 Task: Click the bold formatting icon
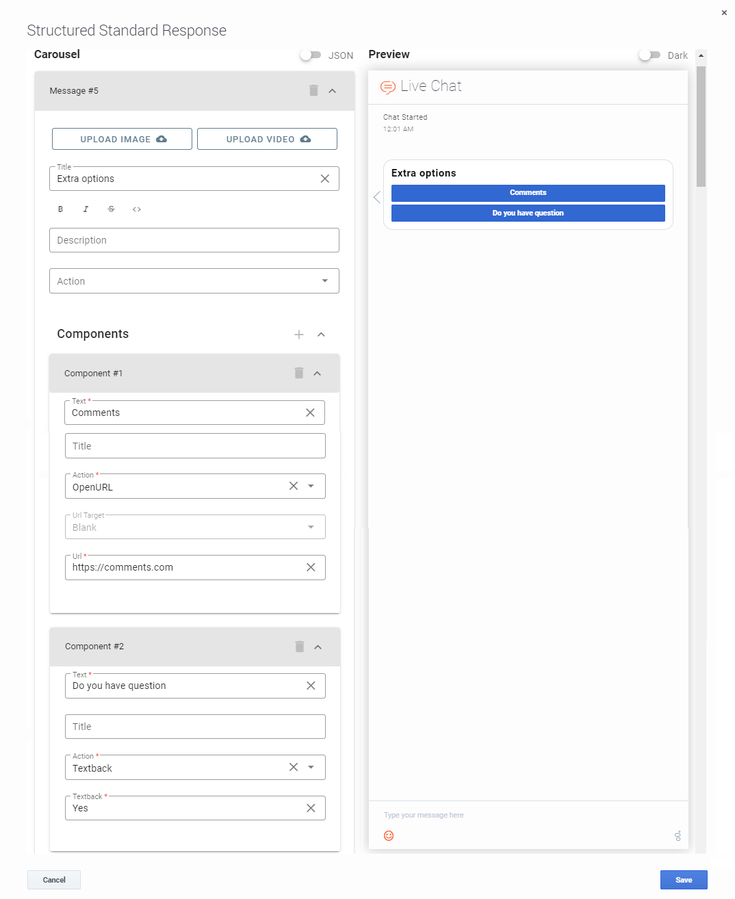coord(60,210)
